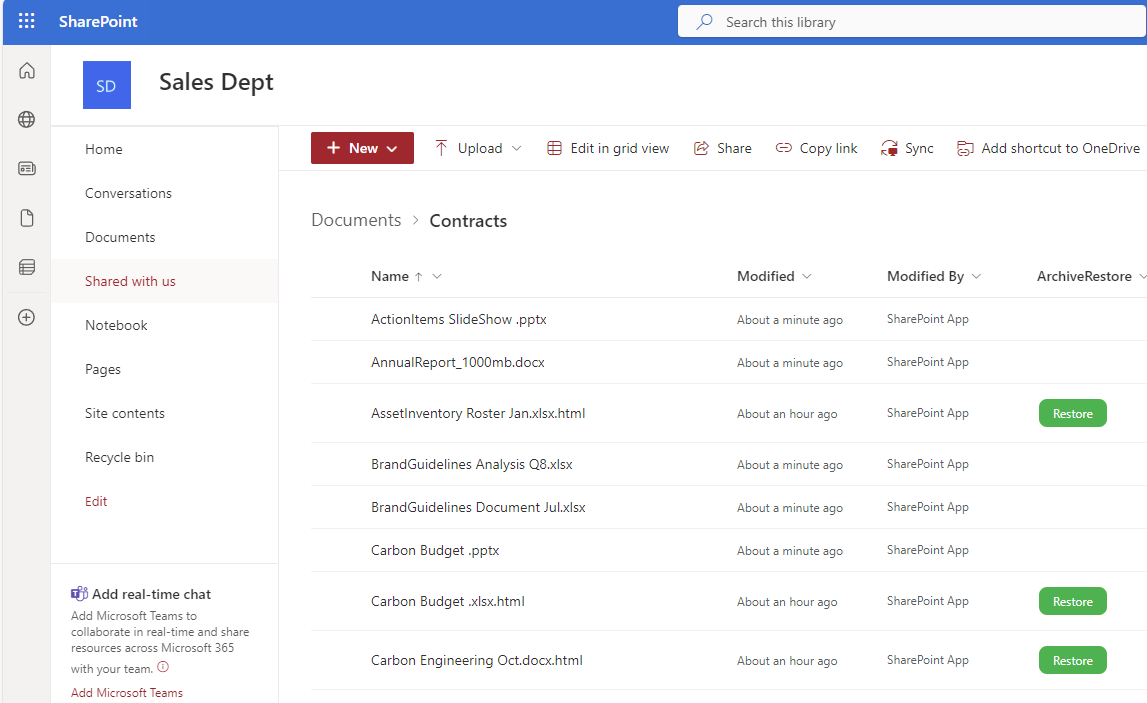Image resolution: width=1147 pixels, height=703 pixels.
Task: Click the Edit navigation link
Action: point(96,501)
